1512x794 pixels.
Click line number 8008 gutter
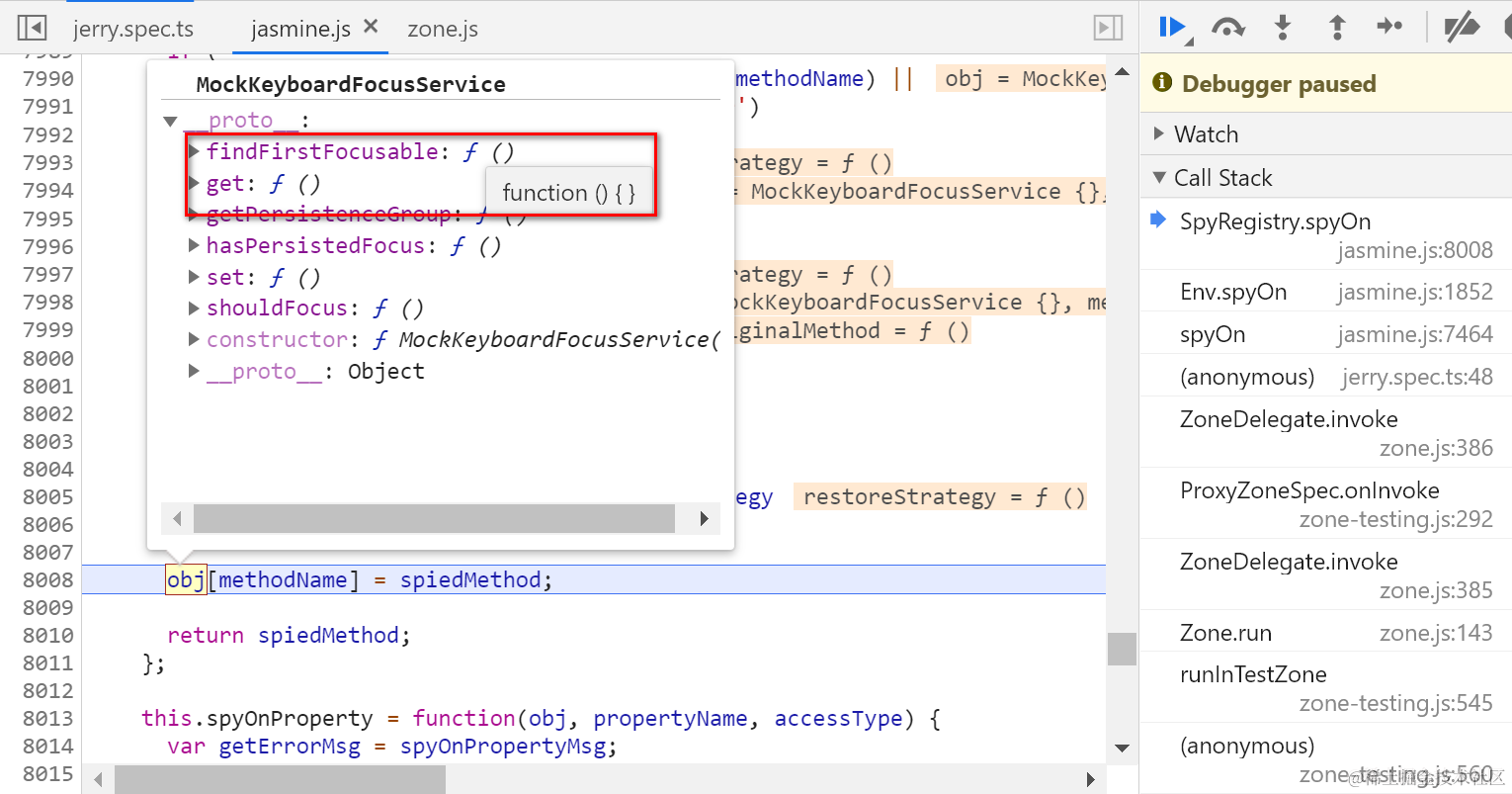click(47, 579)
